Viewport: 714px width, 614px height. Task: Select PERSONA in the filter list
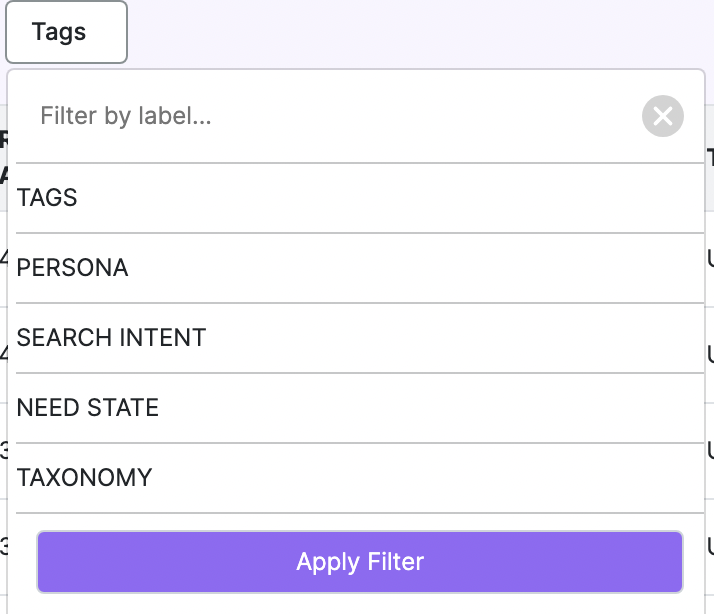[360, 268]
